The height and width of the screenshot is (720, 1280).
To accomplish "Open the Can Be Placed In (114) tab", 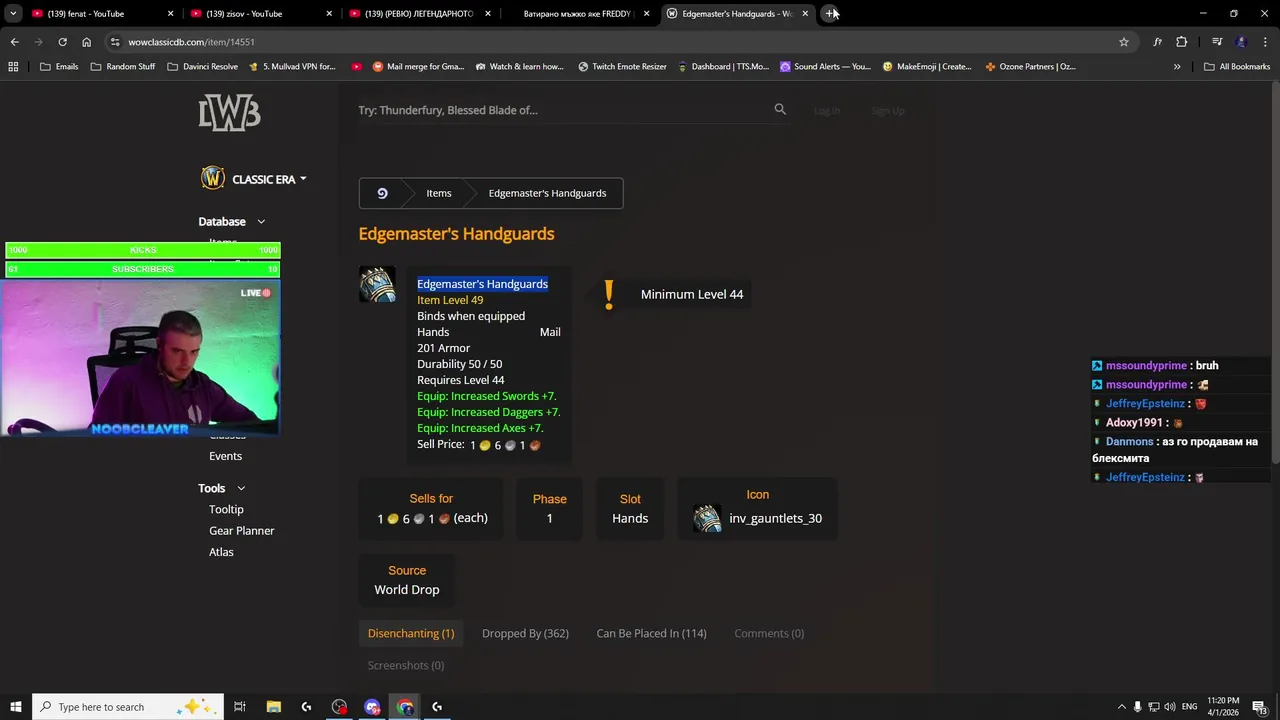I will [x=651, y=633].
